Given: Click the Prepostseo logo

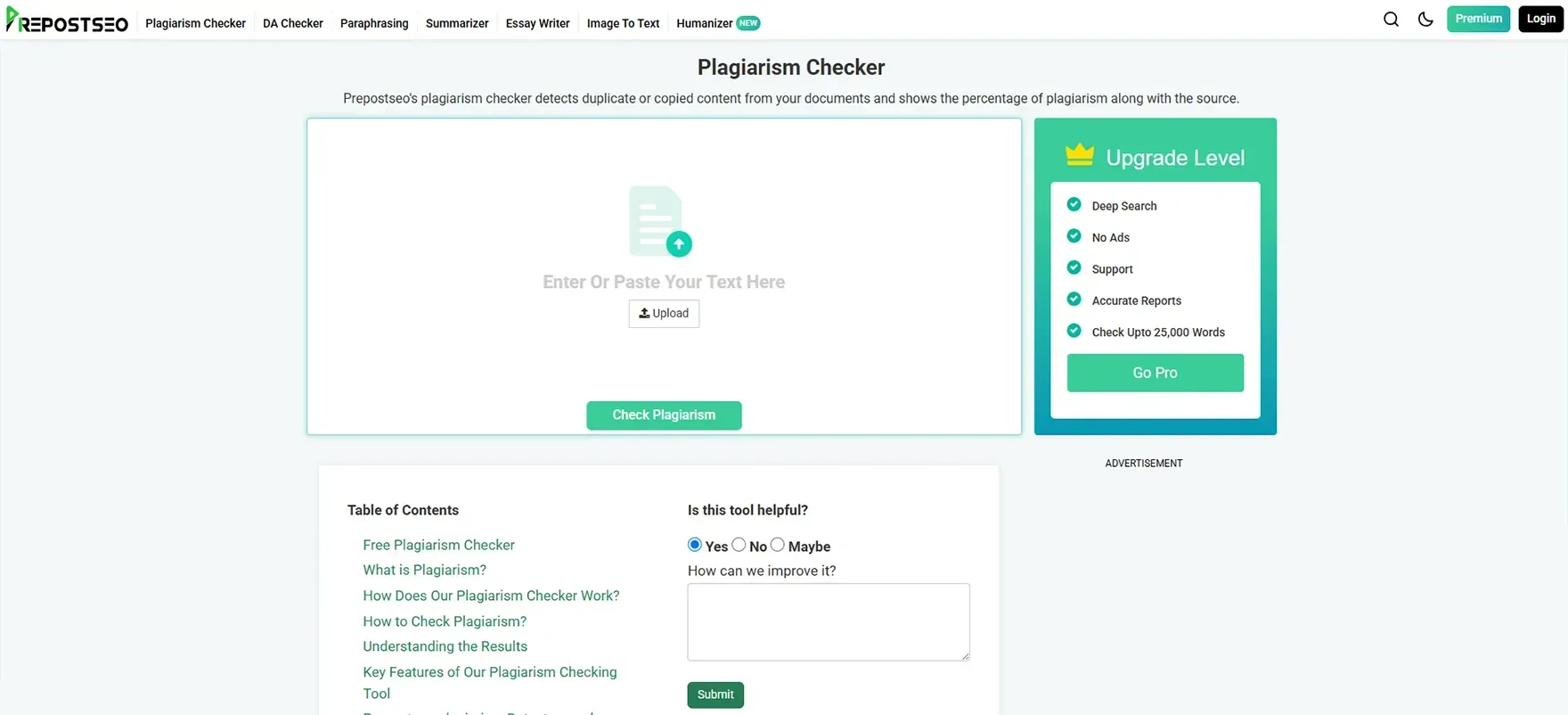Looking at the screenshot, I should [x=68, y=21].
